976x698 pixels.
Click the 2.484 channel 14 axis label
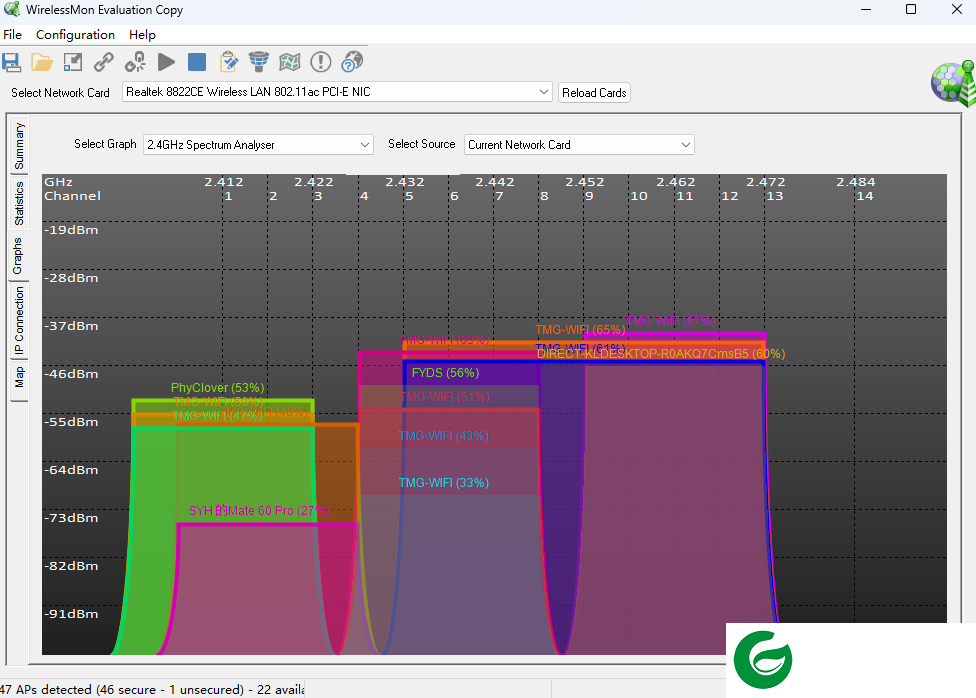tap(856, 189)
